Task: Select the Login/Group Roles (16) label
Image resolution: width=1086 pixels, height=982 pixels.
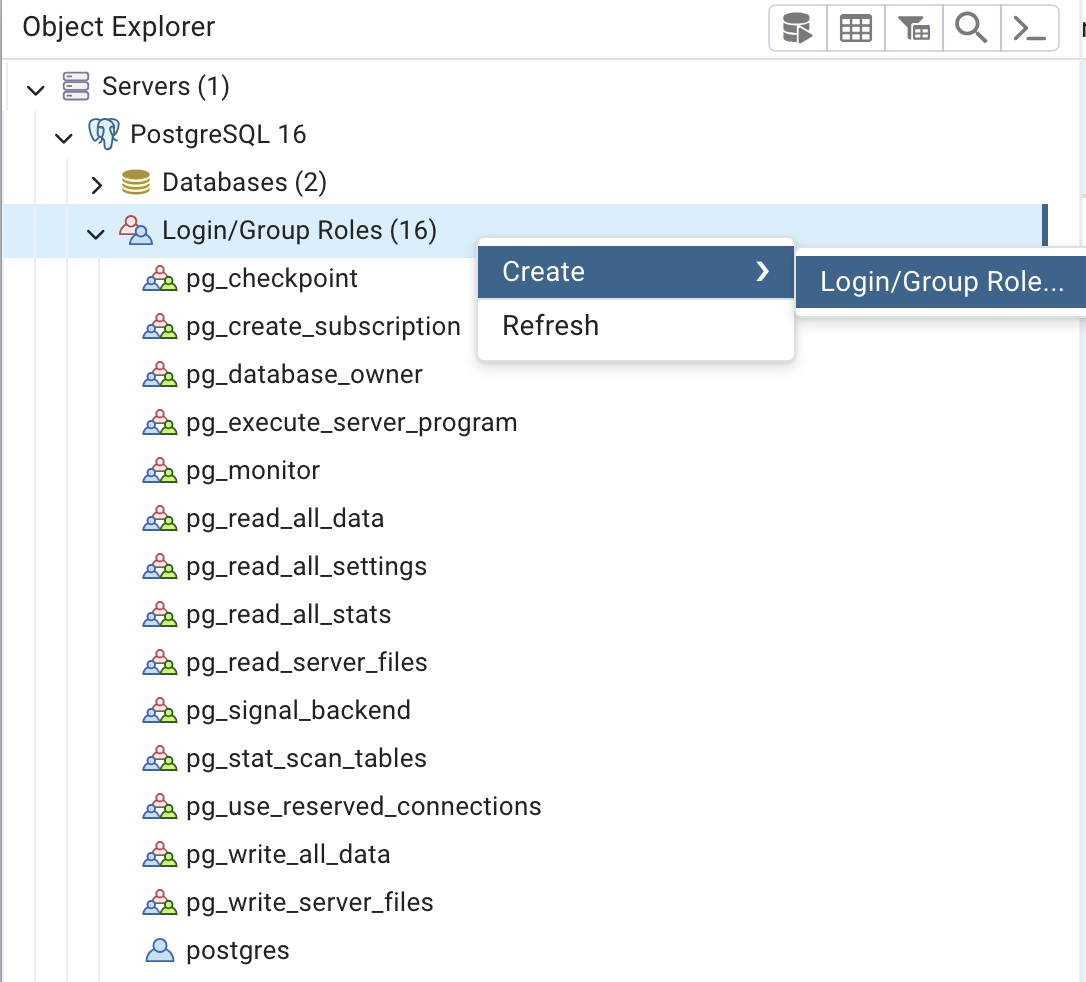Action: tap(299, 231)
